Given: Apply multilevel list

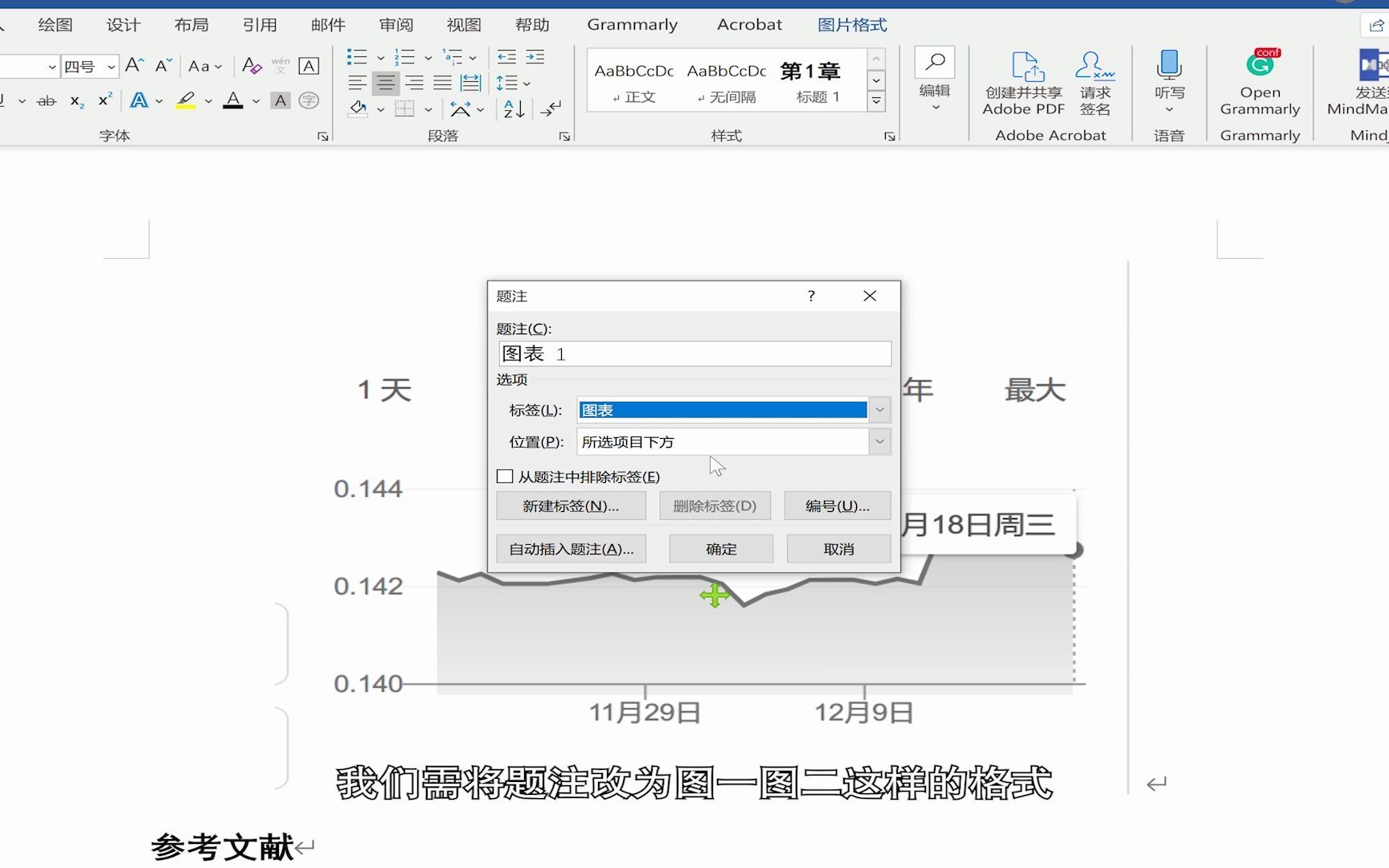Looking at the screenshot, I should click(x=453, y=57).
